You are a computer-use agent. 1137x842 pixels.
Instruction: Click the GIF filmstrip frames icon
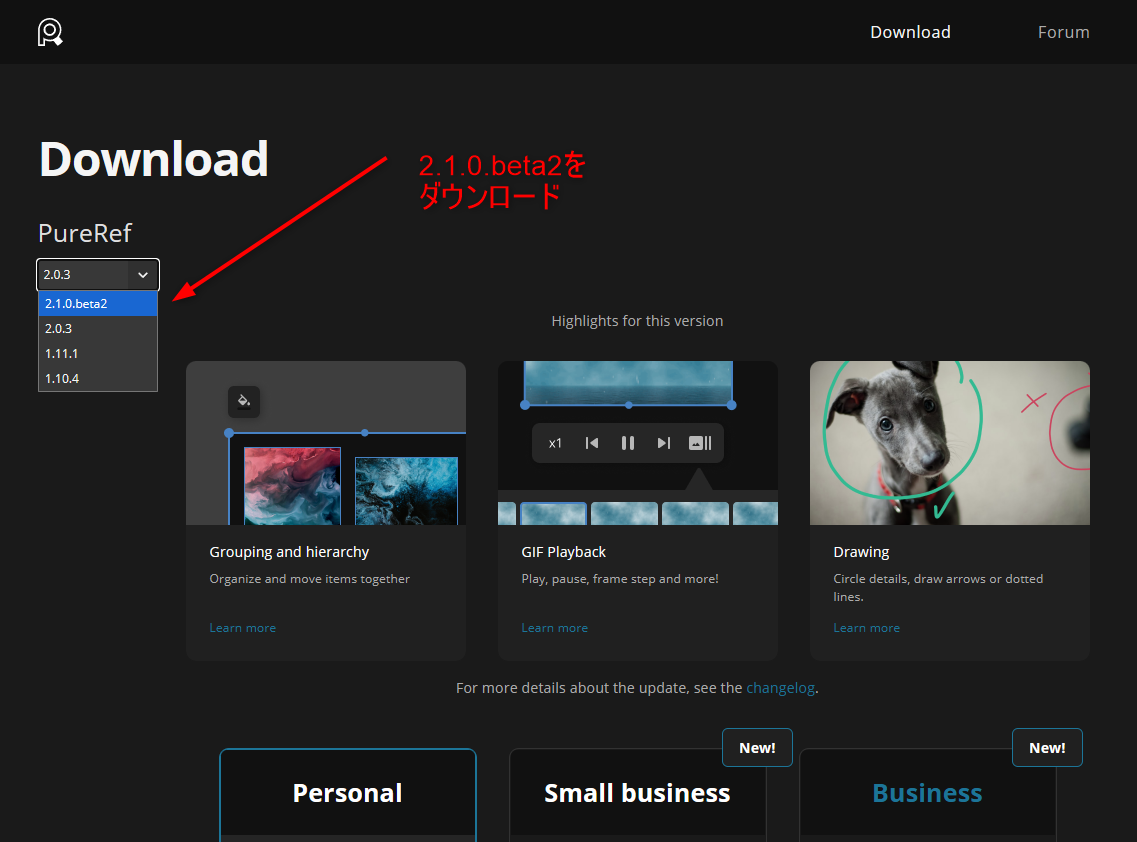(700, 443)
